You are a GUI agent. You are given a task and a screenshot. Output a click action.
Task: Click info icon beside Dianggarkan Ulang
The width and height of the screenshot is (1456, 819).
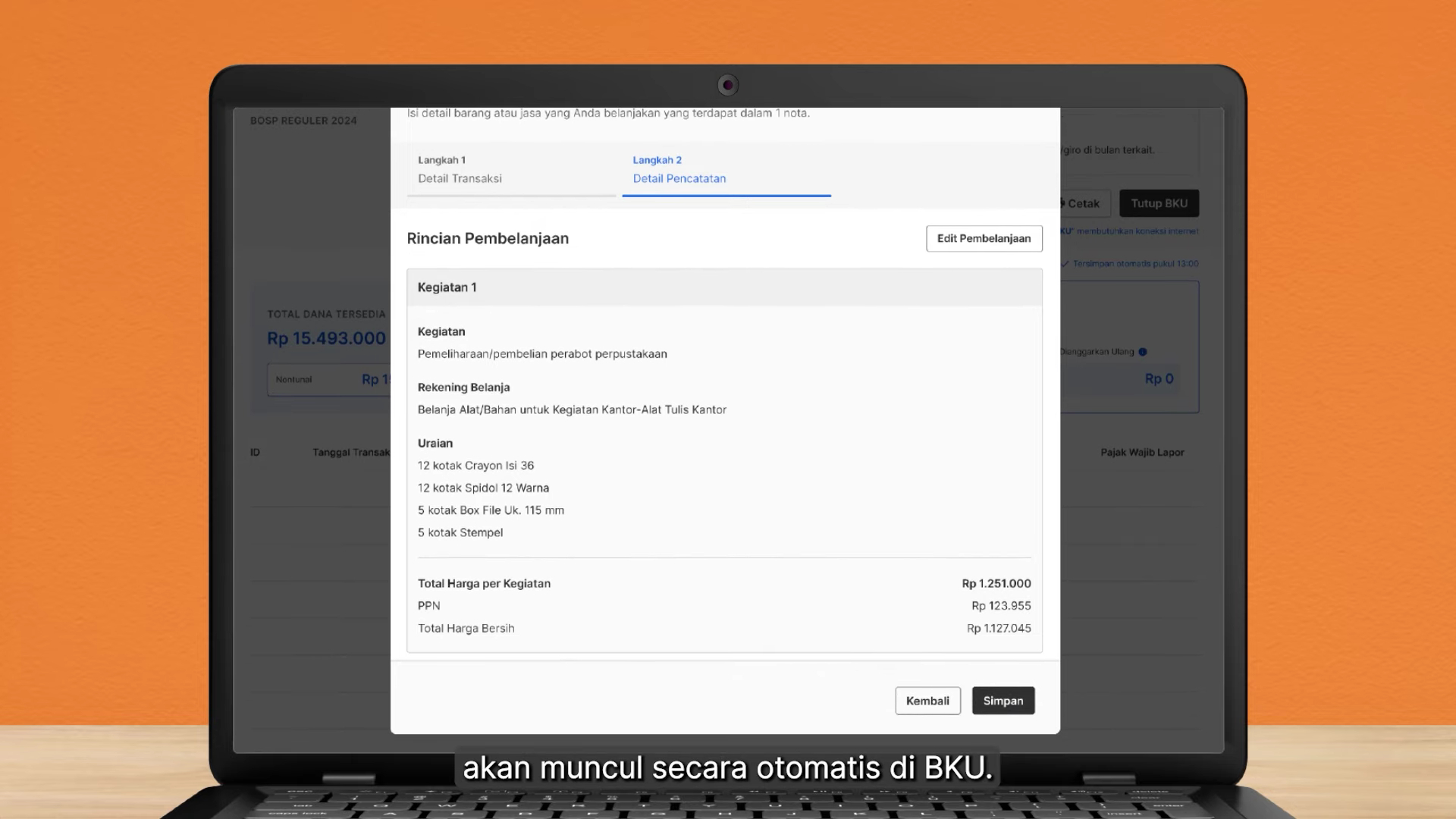[x=1143, y=352]
